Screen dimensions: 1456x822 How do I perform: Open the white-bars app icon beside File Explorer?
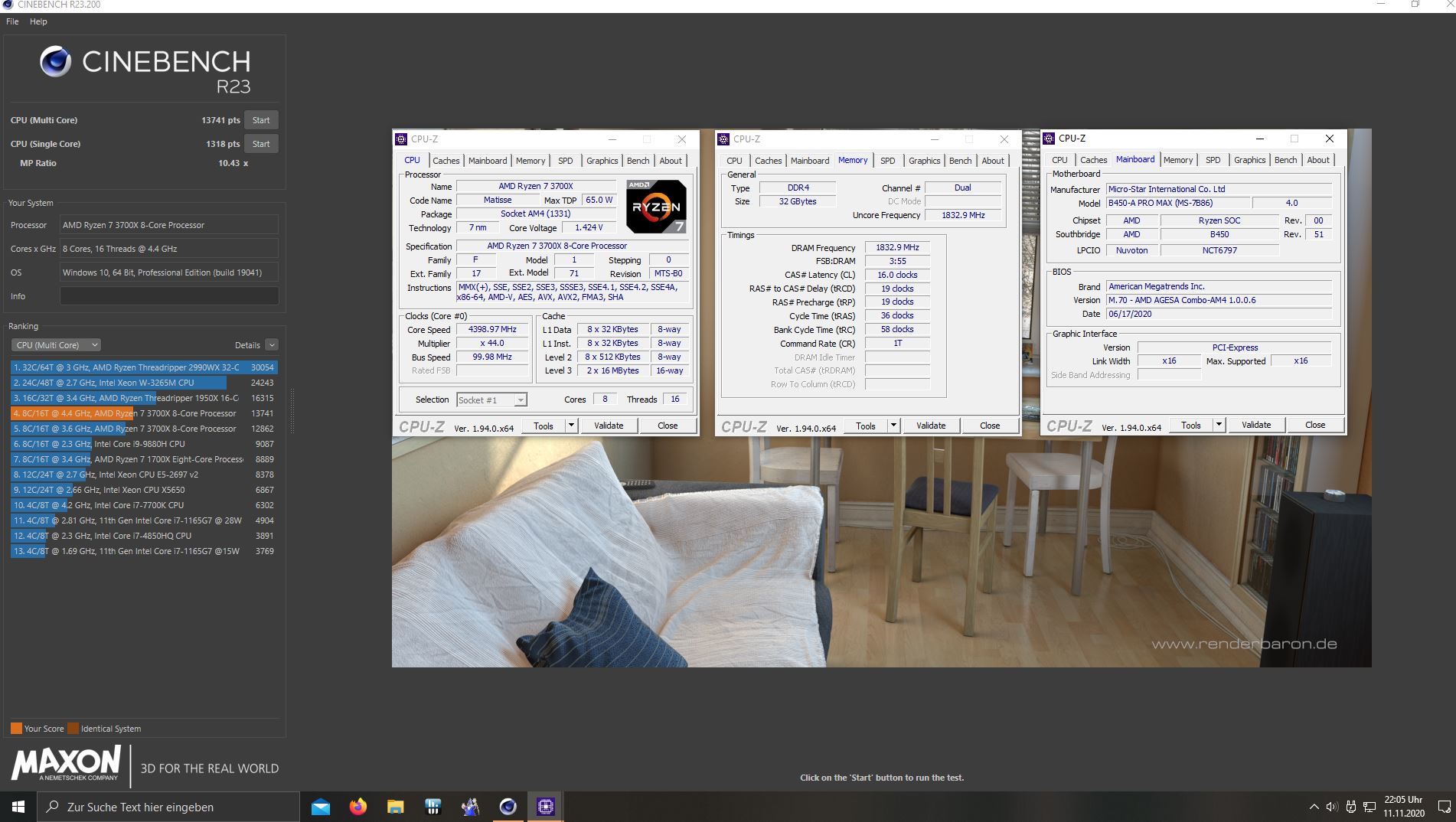tap(433, 807)
